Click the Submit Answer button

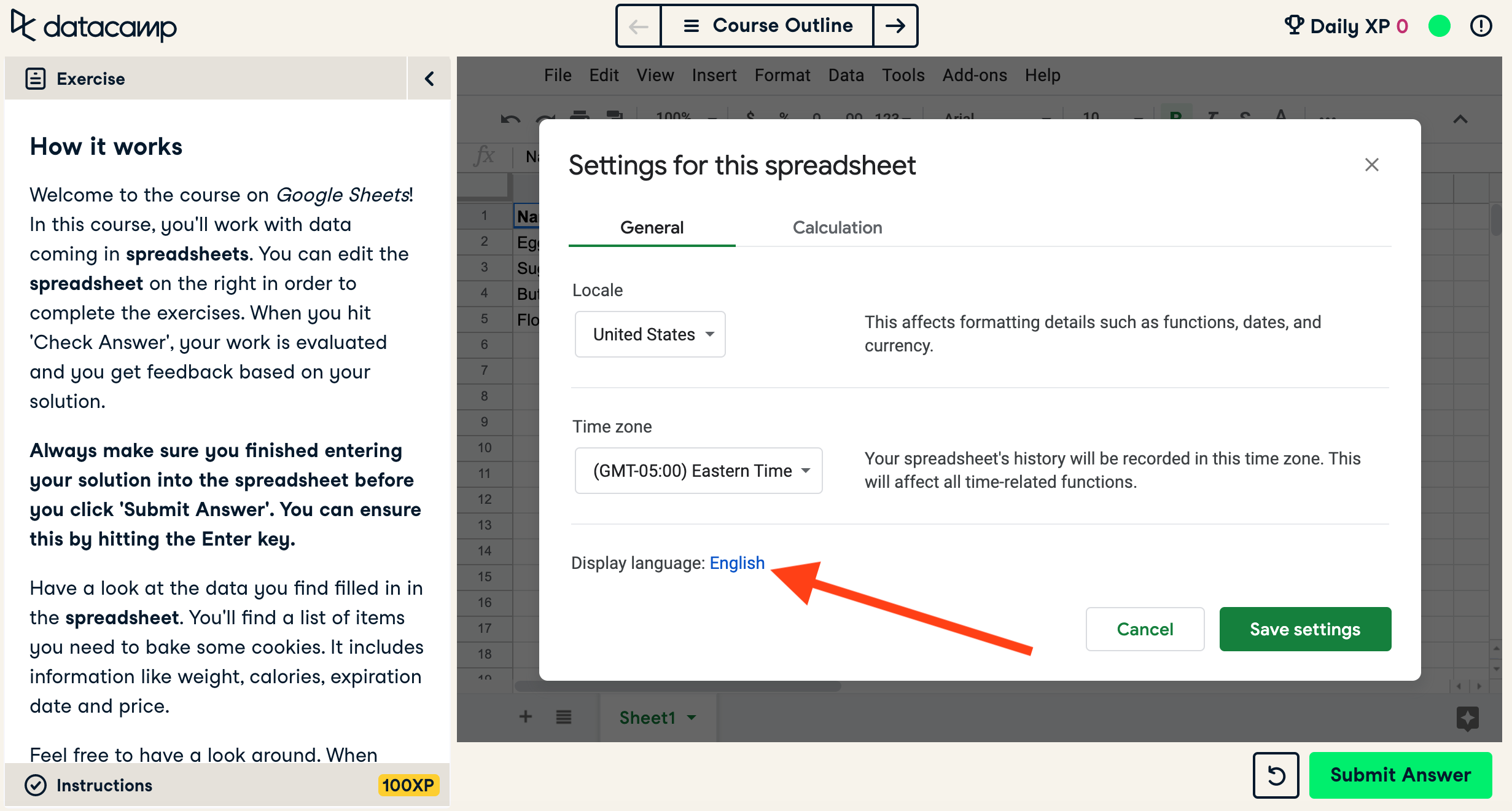[x=1400, y=775]
